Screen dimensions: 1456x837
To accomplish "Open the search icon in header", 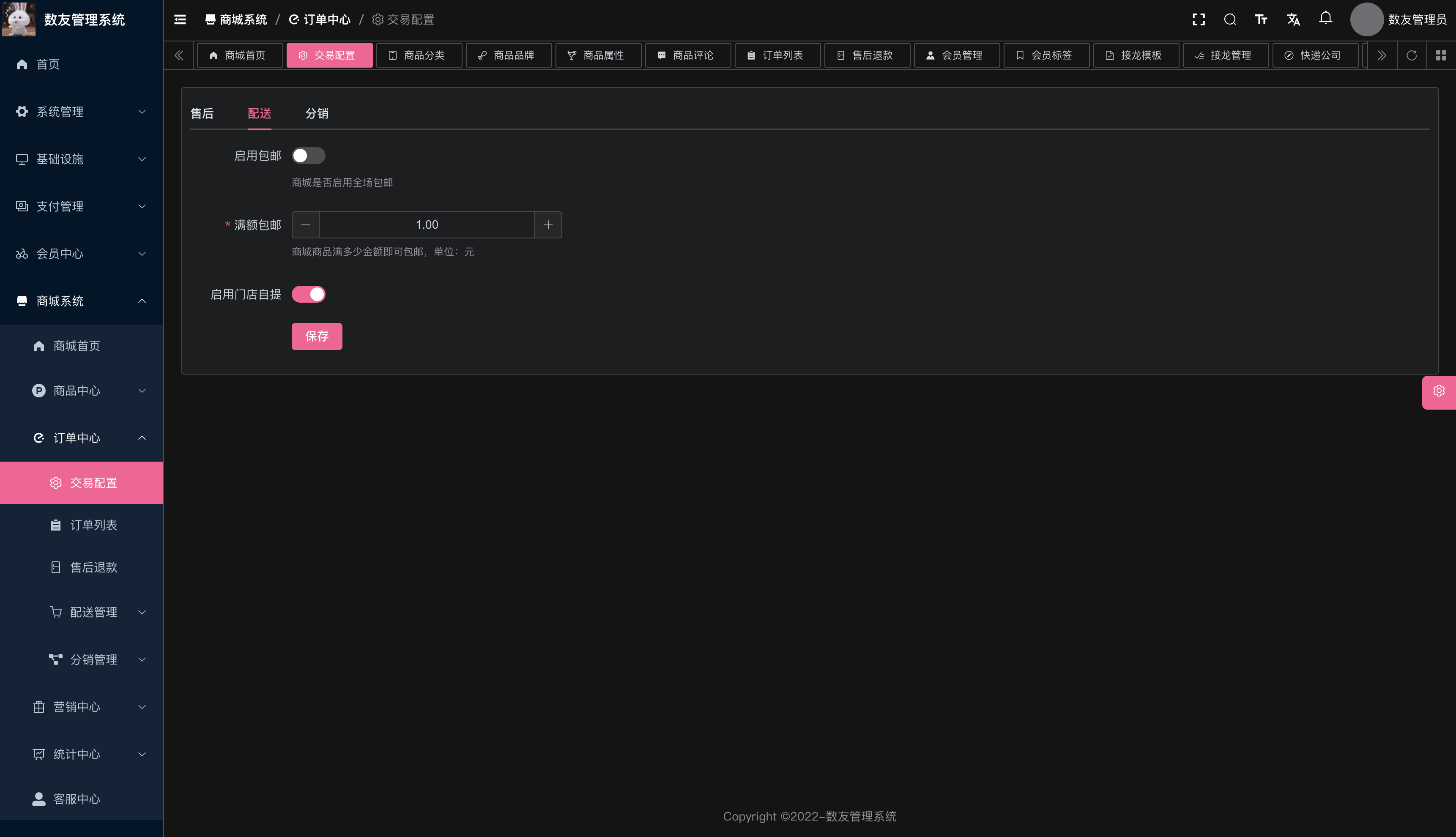I will point(1230,19).
